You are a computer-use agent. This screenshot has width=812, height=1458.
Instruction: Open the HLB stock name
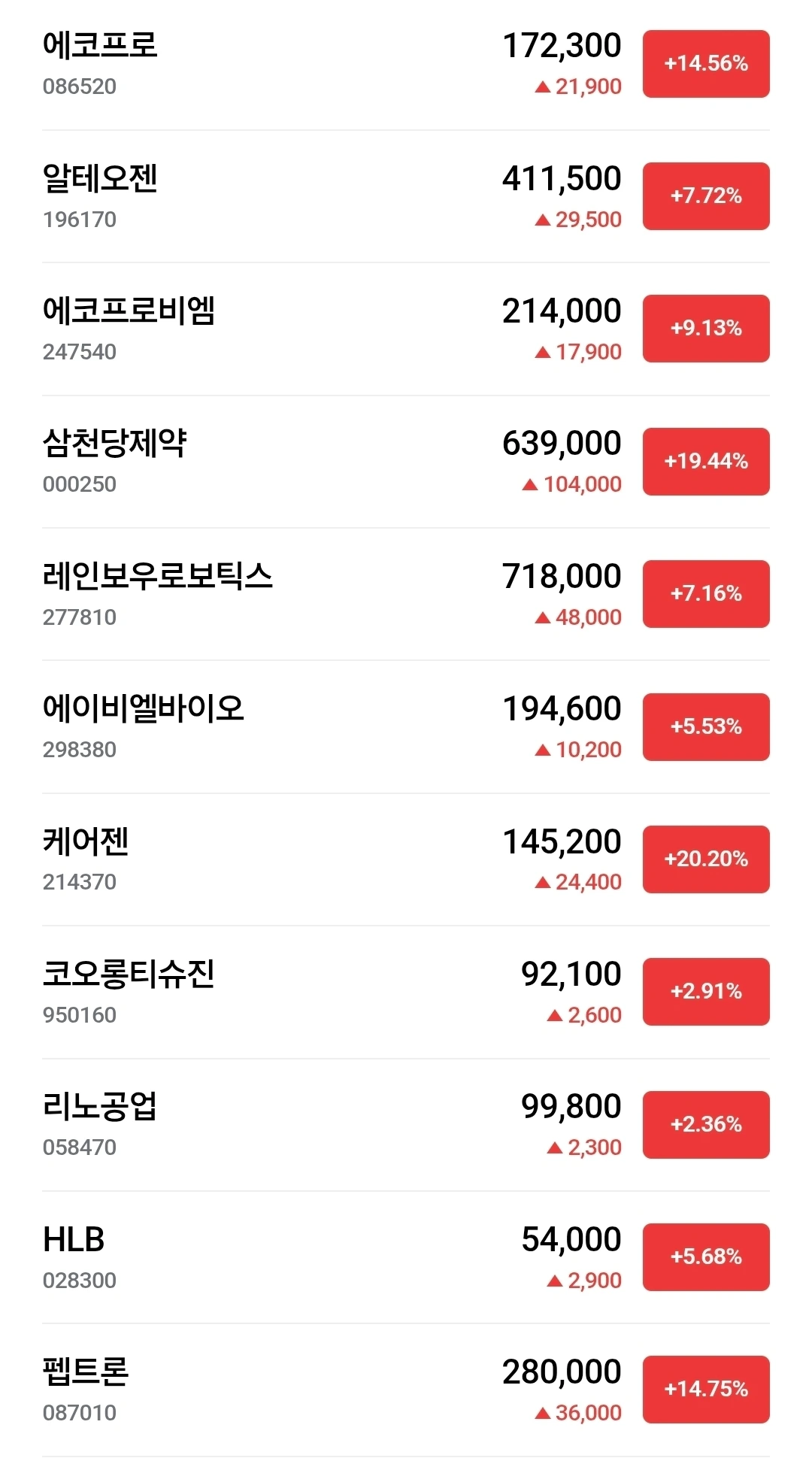(x=74, y=1240)
